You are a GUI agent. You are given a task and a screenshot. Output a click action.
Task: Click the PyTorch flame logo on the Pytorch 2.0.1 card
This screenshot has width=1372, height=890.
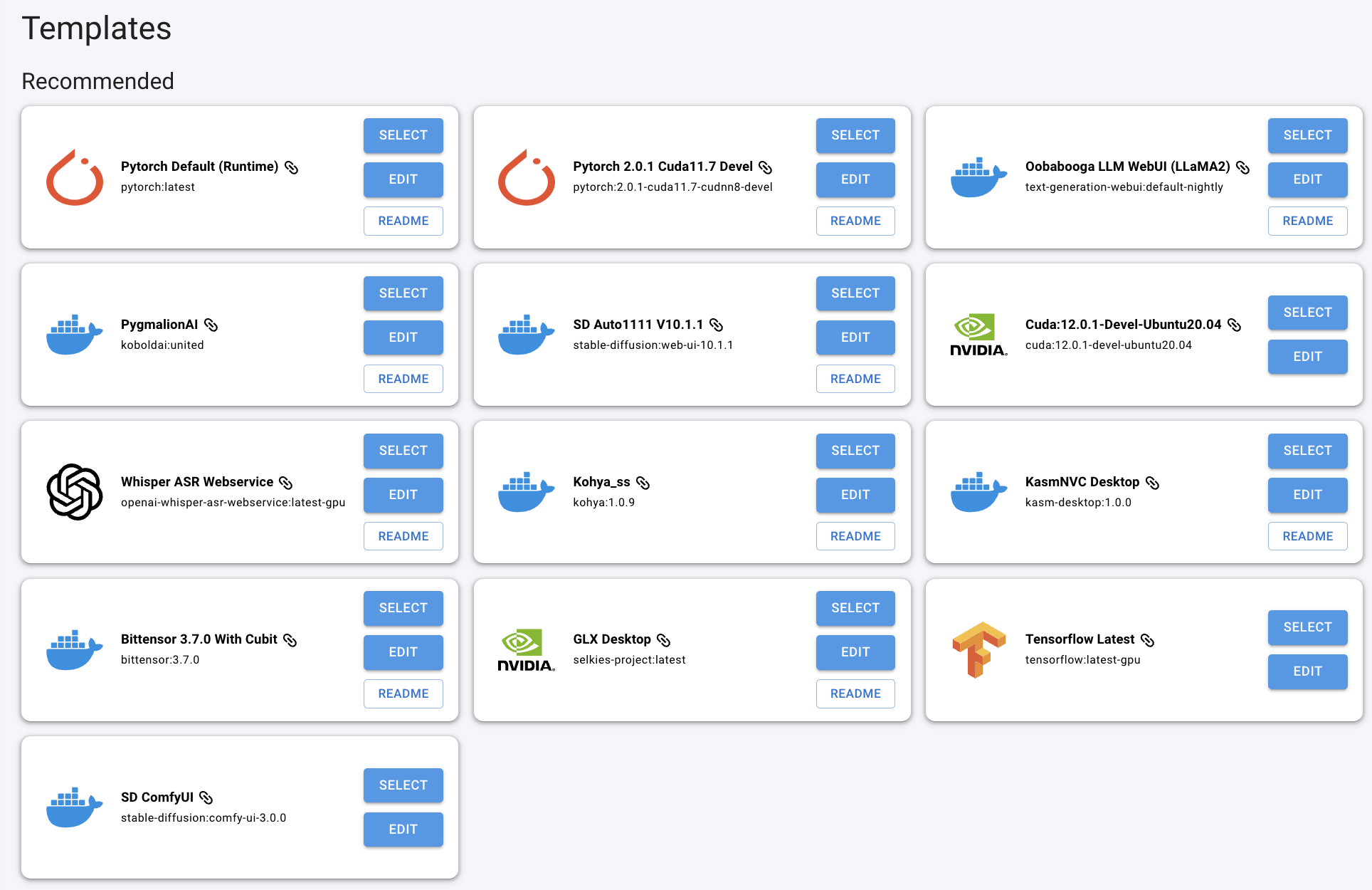tap(527, 177)
